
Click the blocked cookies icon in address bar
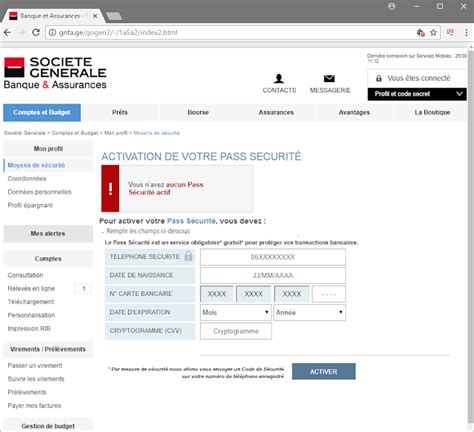pyautogui.click(x=421, y=32)
